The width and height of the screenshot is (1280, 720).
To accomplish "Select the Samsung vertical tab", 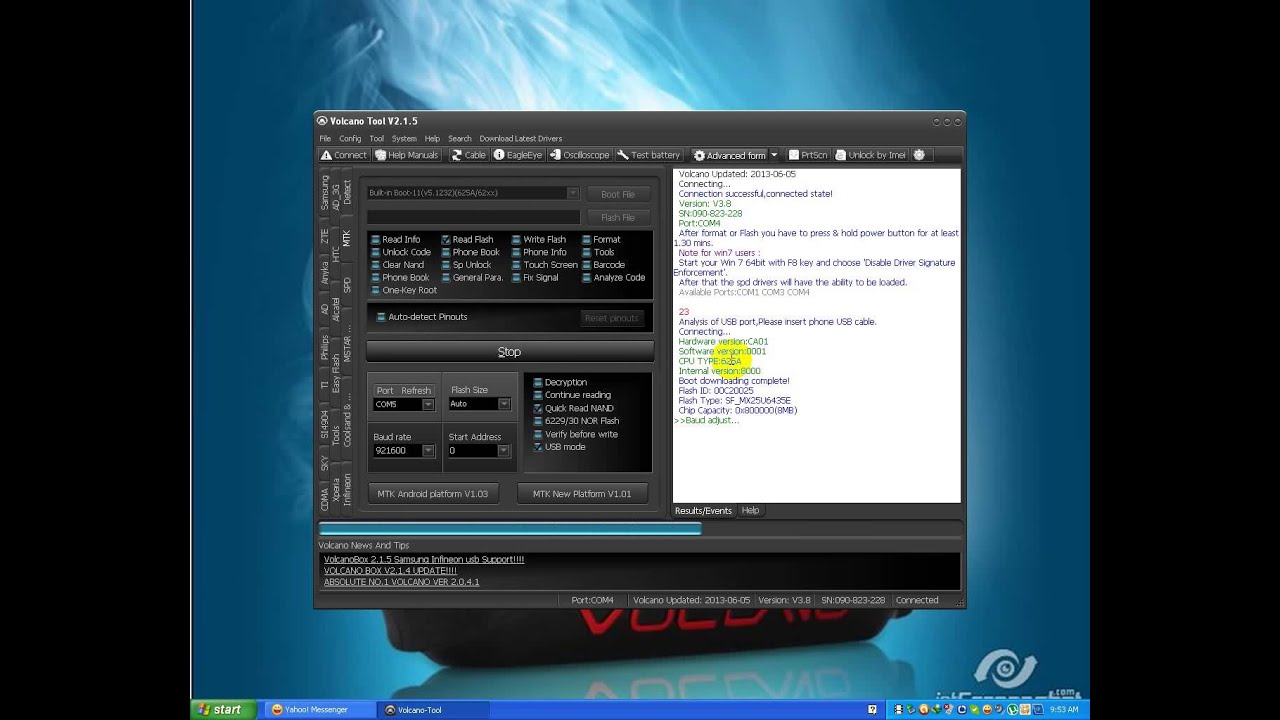I will (x=324, y=193).
